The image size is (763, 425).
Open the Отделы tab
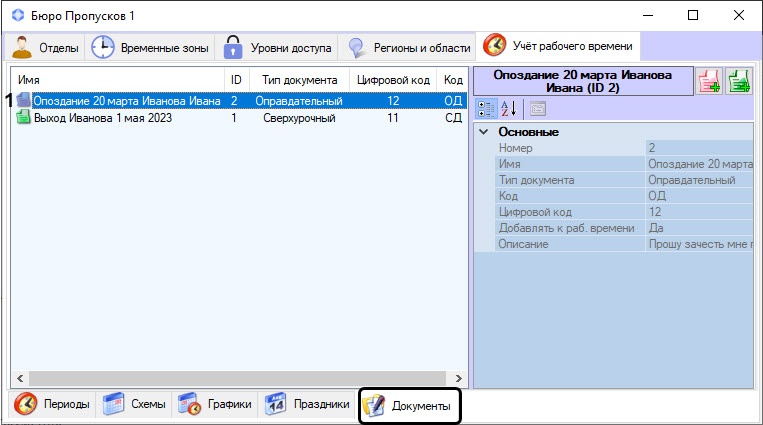45,47
